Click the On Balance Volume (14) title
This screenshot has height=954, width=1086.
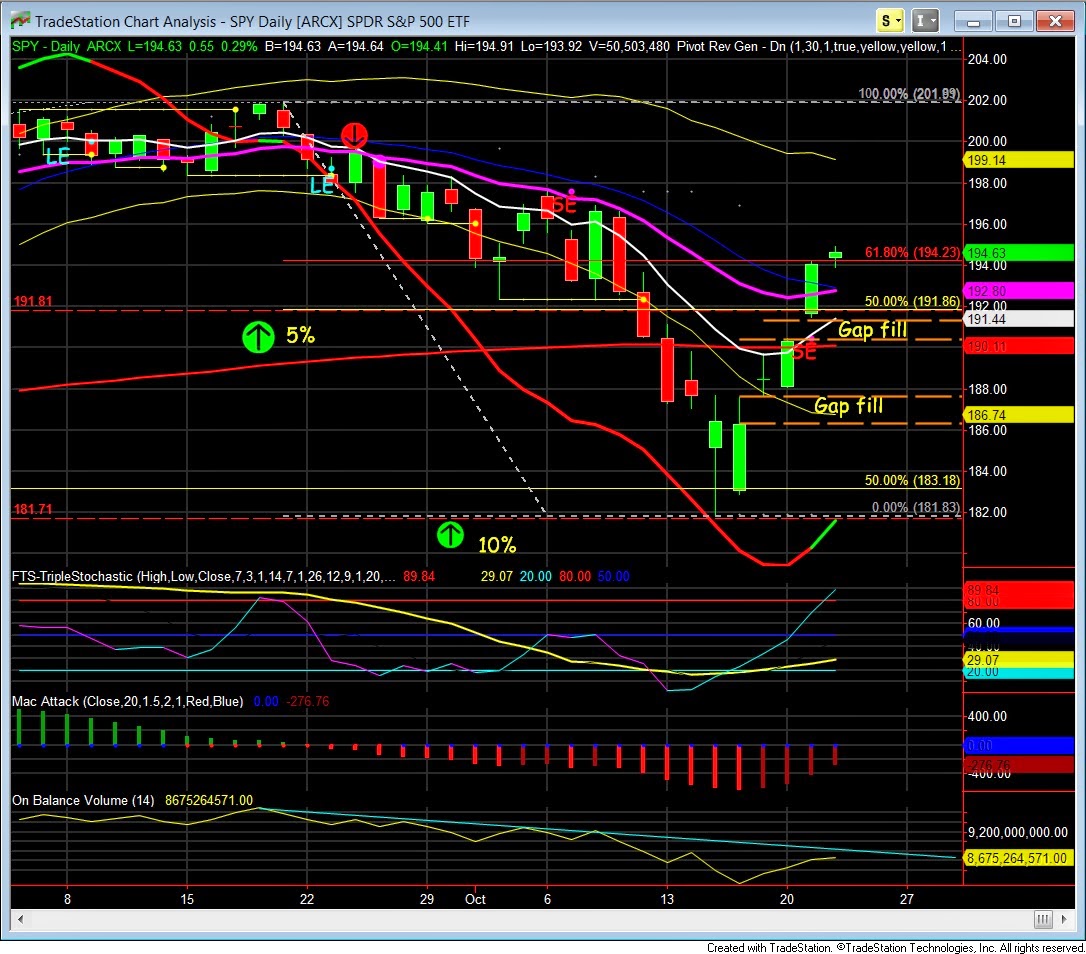tap(83, 800)
